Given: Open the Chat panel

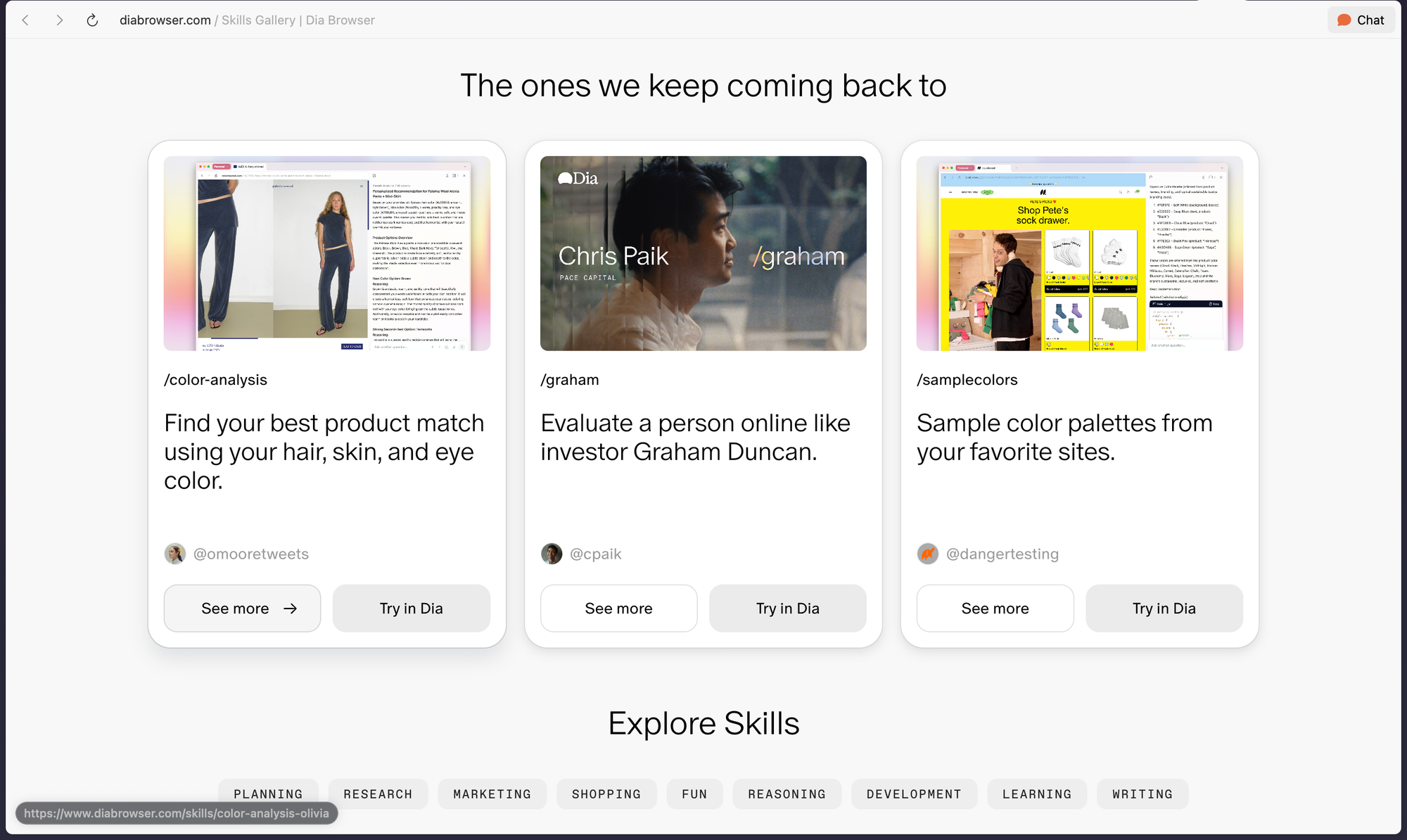Looking at the screenshot, I should [x=1361, y=20].
